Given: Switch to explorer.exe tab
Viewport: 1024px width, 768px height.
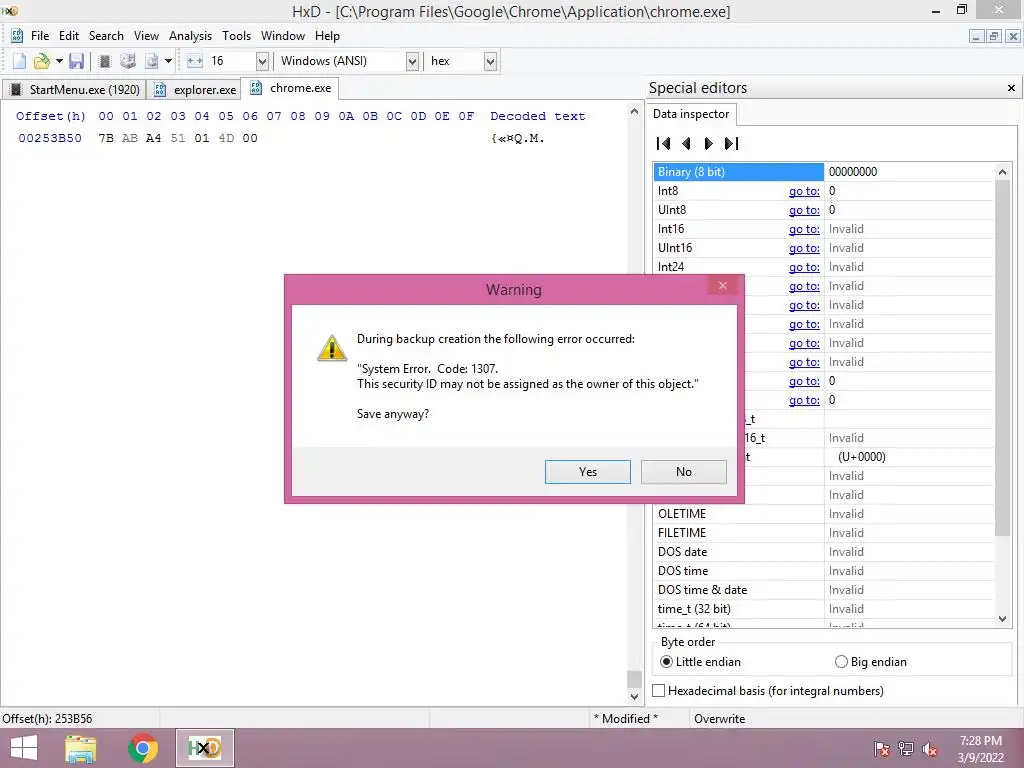Looking at the screenshot, I should [x=195, y=89].
